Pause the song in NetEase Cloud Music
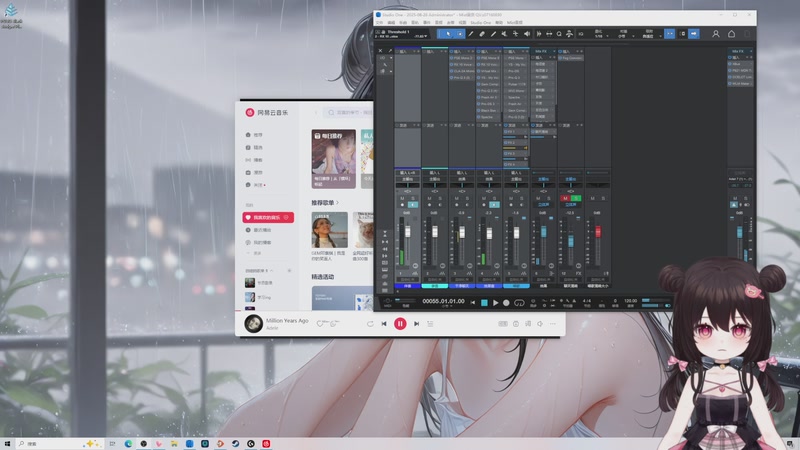Screen dimensions: 800x450 400,323
